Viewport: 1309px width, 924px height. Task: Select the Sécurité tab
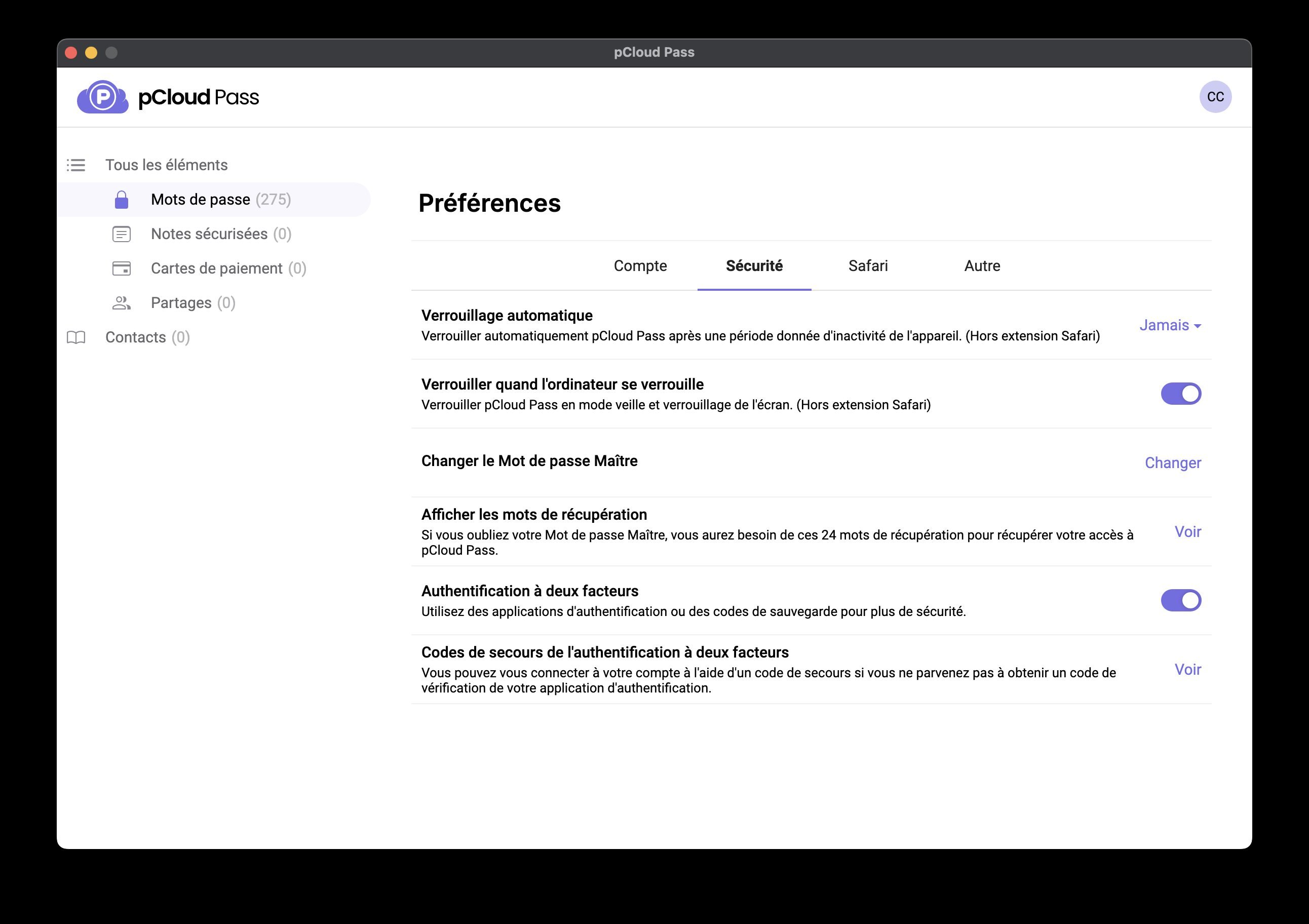pos(754,266)
